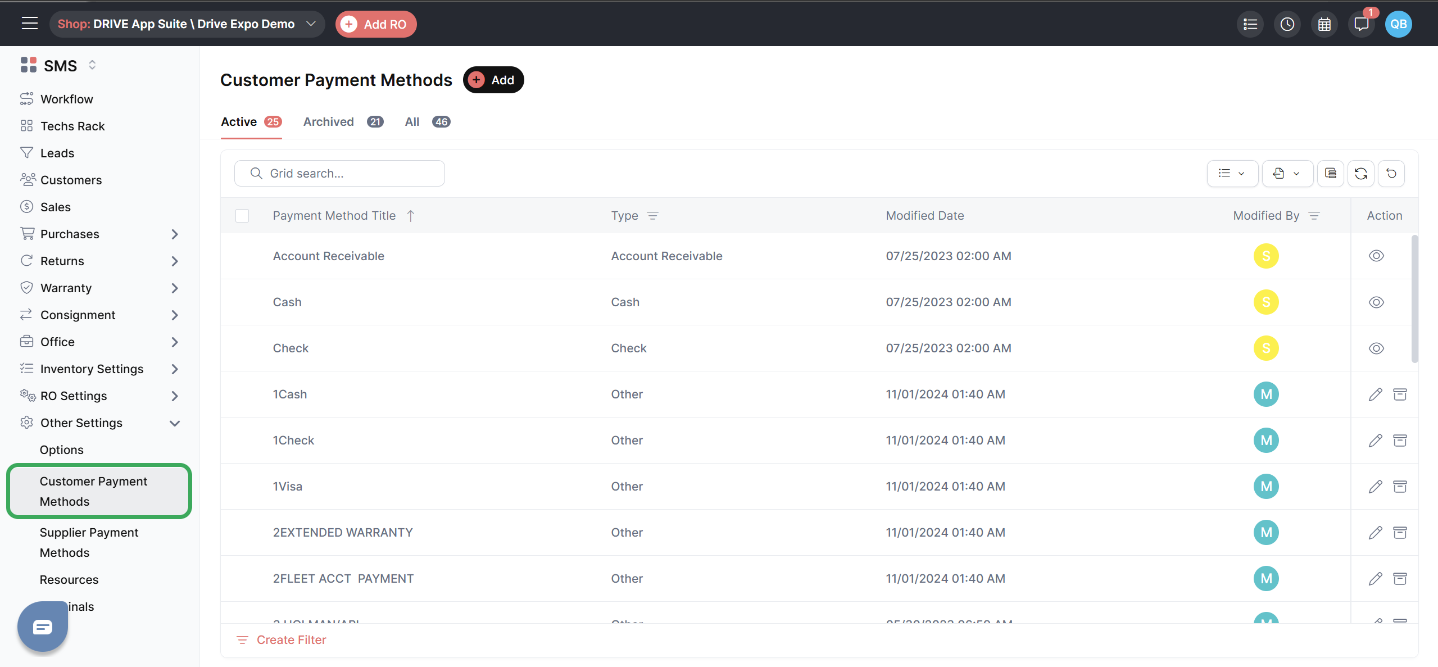Image resolution: width=1438 pixels, height=667 pixels.
Task: Click the Add RO button
Action: click(x=376, y=24)
